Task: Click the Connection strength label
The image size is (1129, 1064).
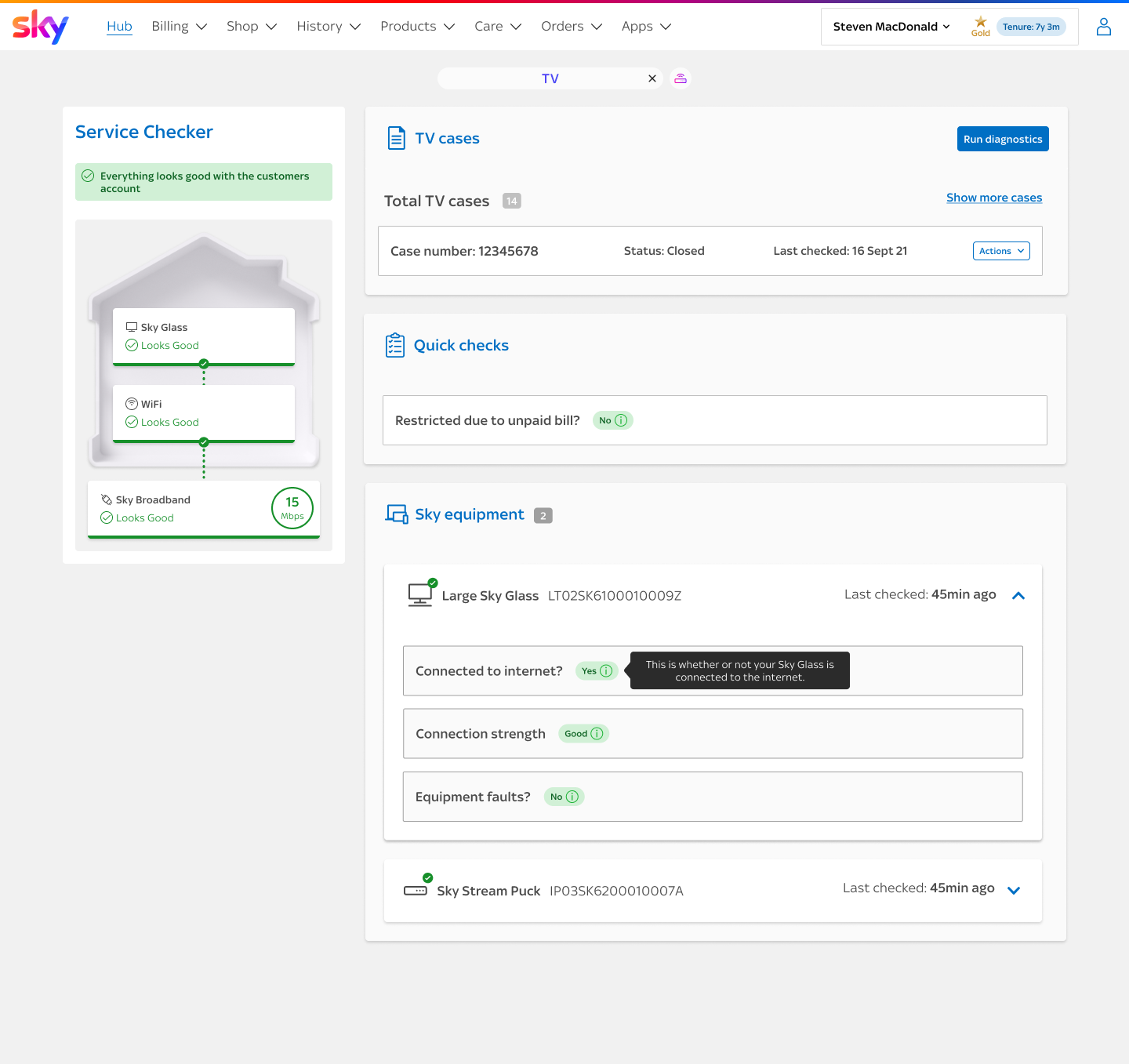Action: click(481, 734)
